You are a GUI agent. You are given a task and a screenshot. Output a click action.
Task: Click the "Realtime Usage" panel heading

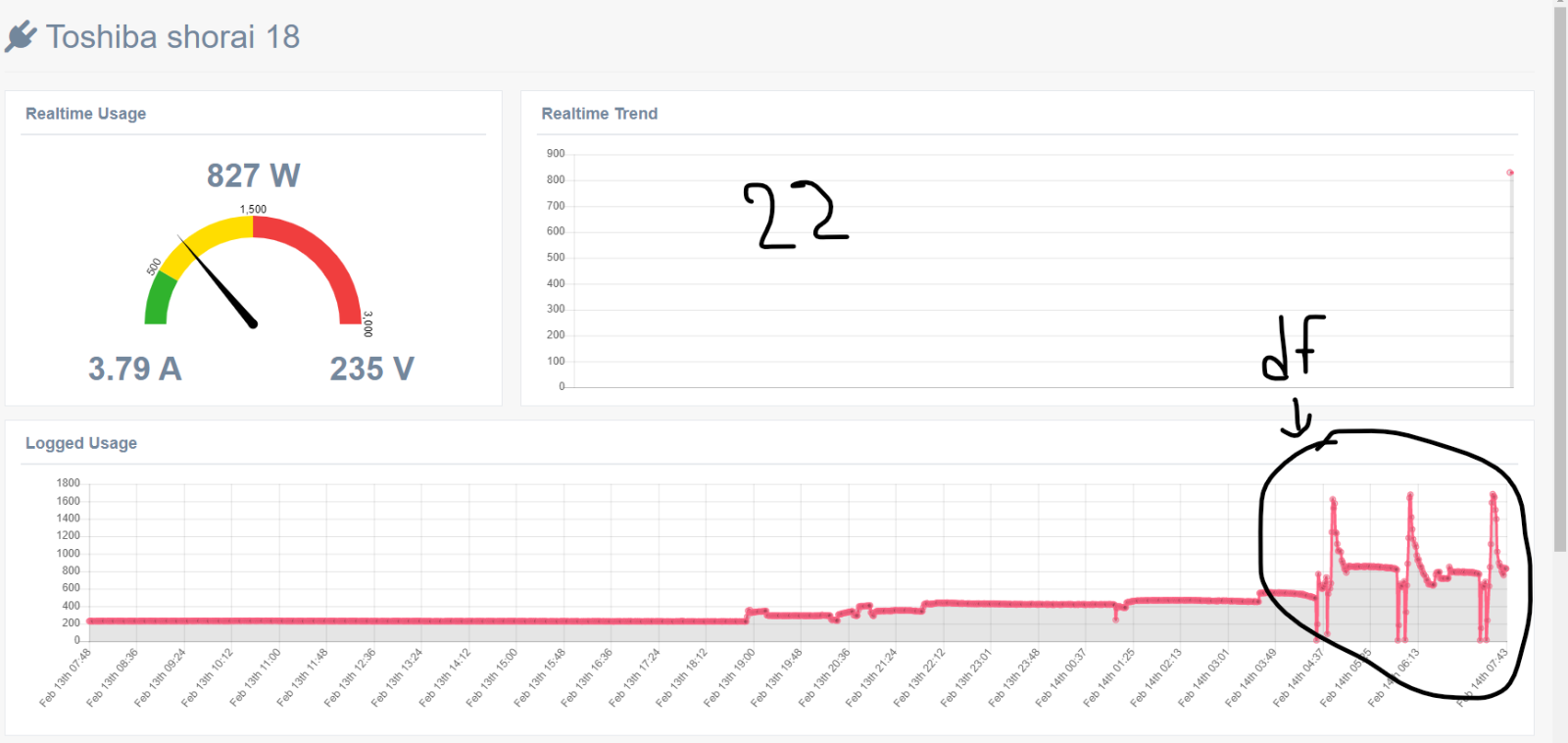point(85,114)
